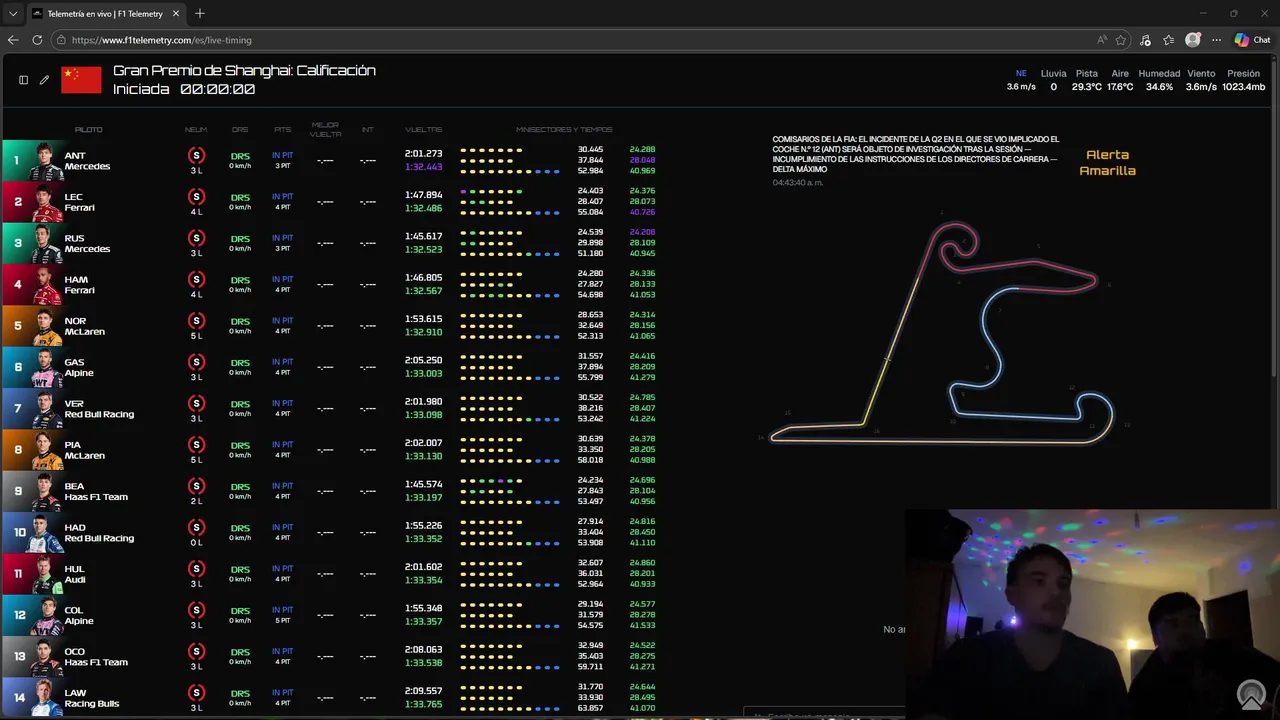1280x720 pixels.
Task: Click the NEUM column header
Action: pyautogui.click(x=196, y=130)
